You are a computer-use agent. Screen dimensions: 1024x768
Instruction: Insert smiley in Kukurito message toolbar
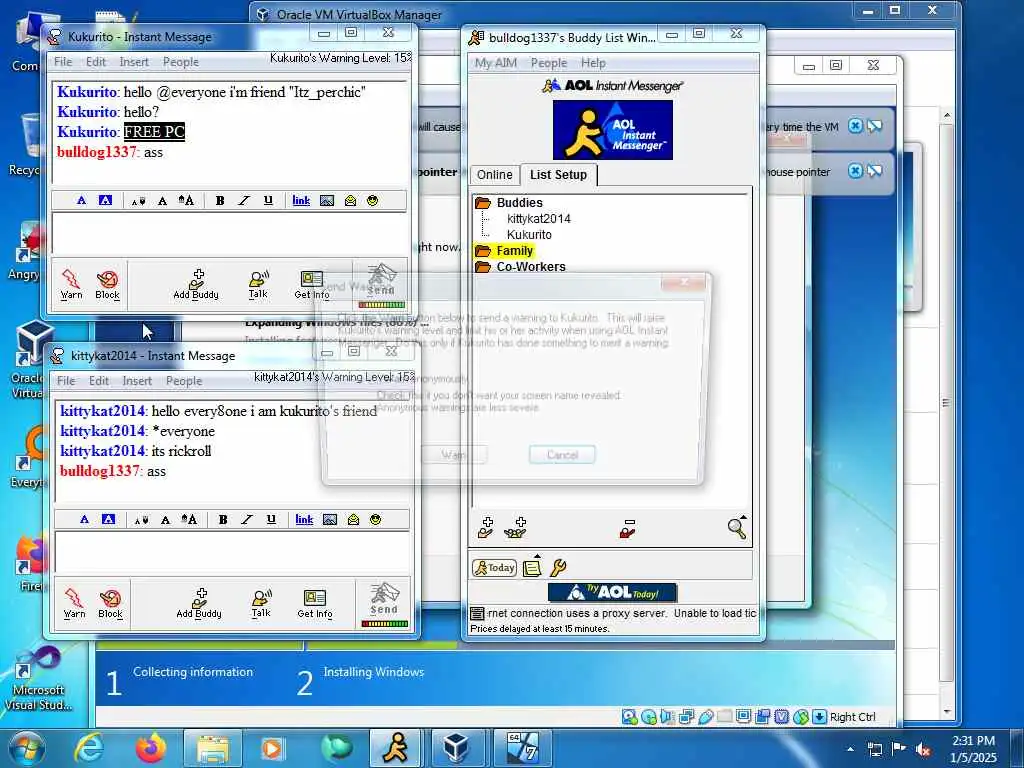372,200
